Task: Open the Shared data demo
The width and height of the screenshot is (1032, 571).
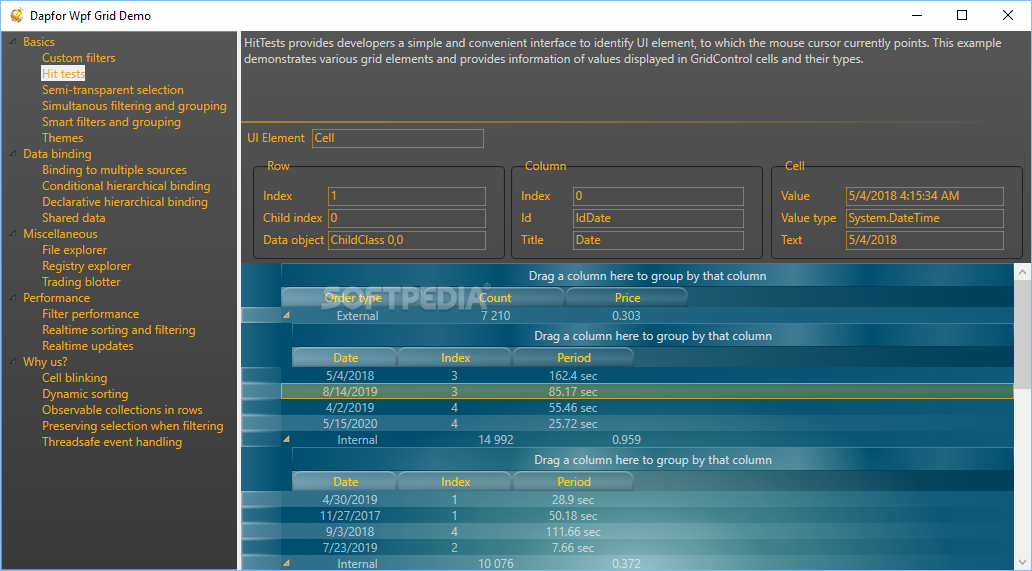Action: pyautogui.click(x=74, y=218)
